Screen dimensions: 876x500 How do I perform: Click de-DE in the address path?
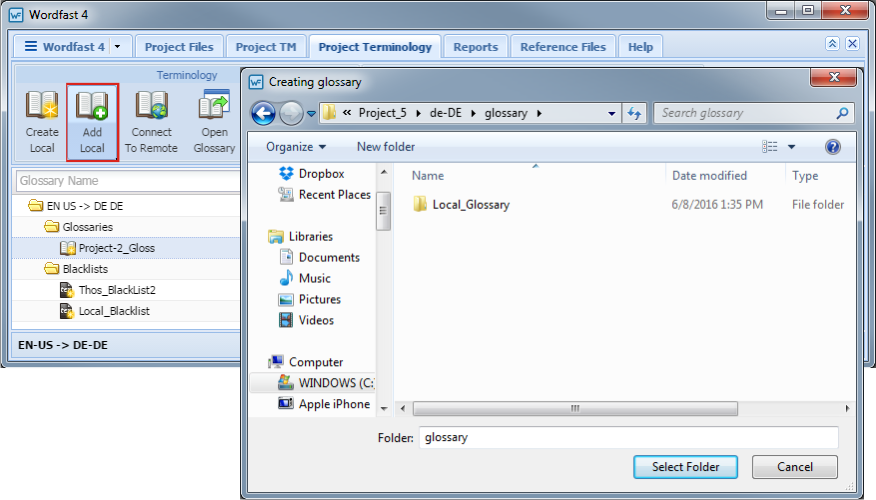(x=445, y=113)
